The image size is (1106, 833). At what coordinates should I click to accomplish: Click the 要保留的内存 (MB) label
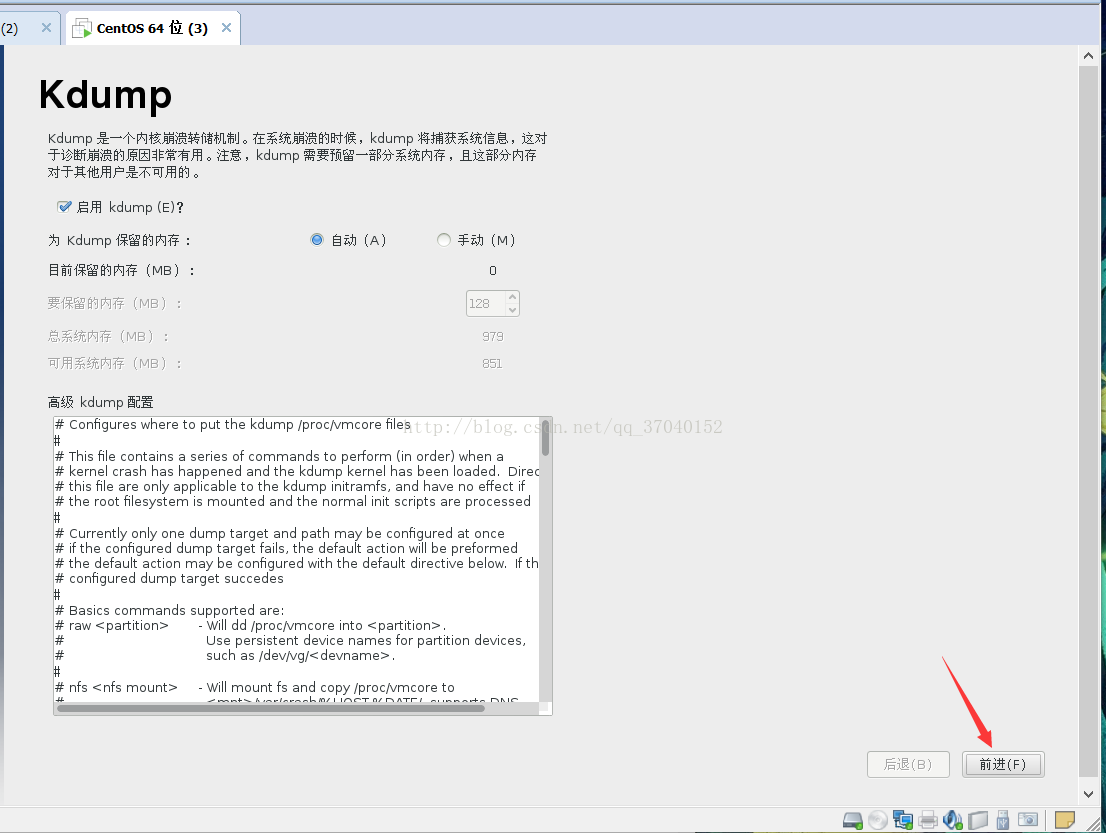click(x=115, y=303)
